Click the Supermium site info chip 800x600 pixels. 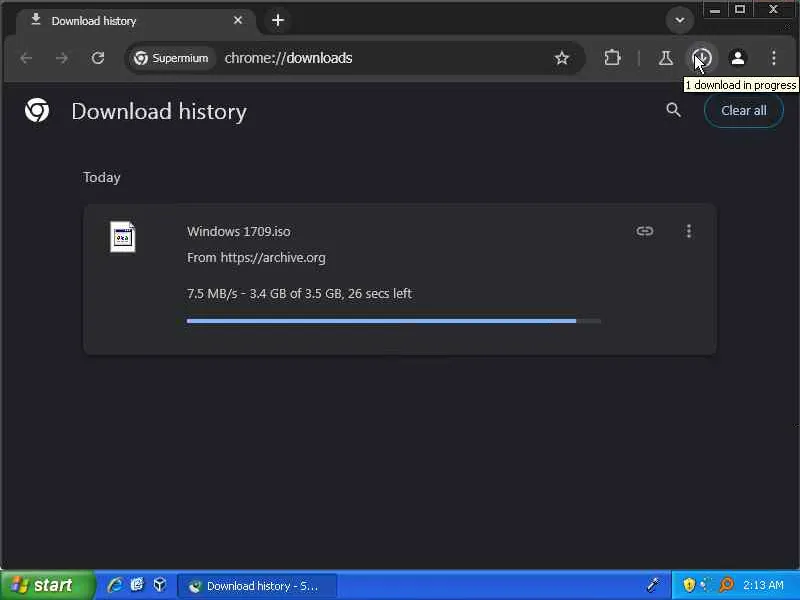[171, 58]
